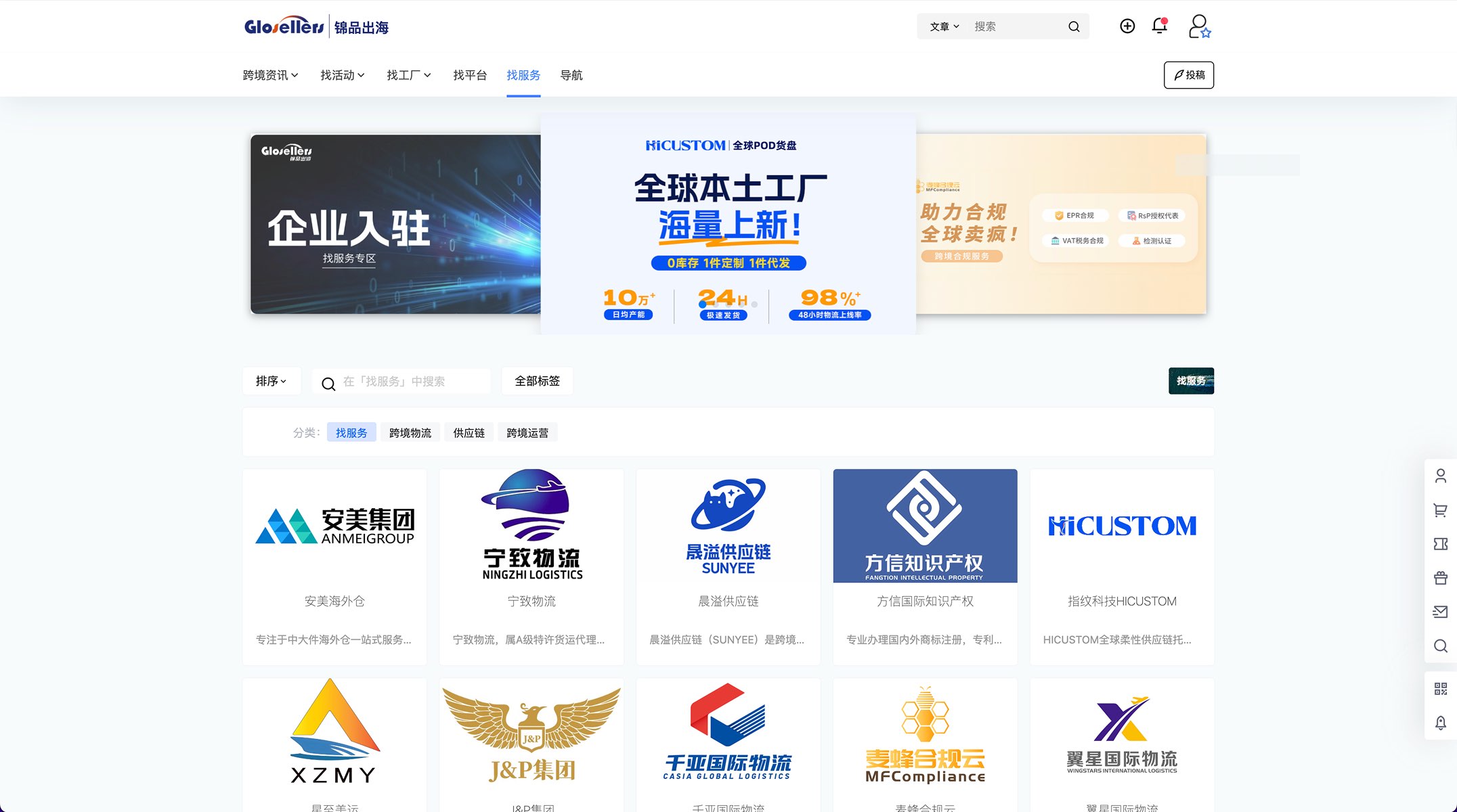Expand the 找工厂 navigation menu
Screen dimensions: 1457x812
click(x=409, y=75)
